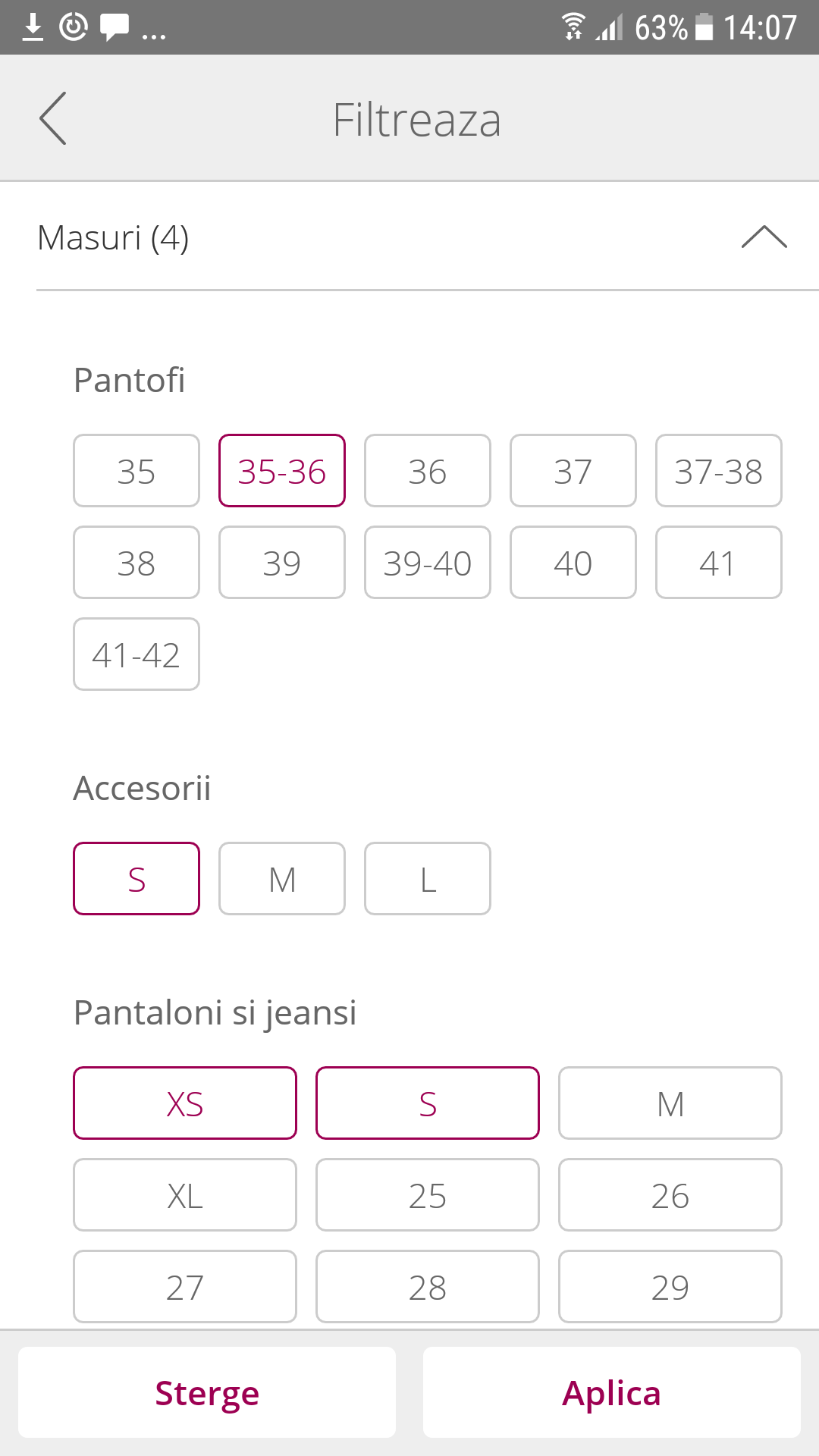Pick jeans size 26
The width and height of the screenshot is (819, 1456).
point(670,1195)
